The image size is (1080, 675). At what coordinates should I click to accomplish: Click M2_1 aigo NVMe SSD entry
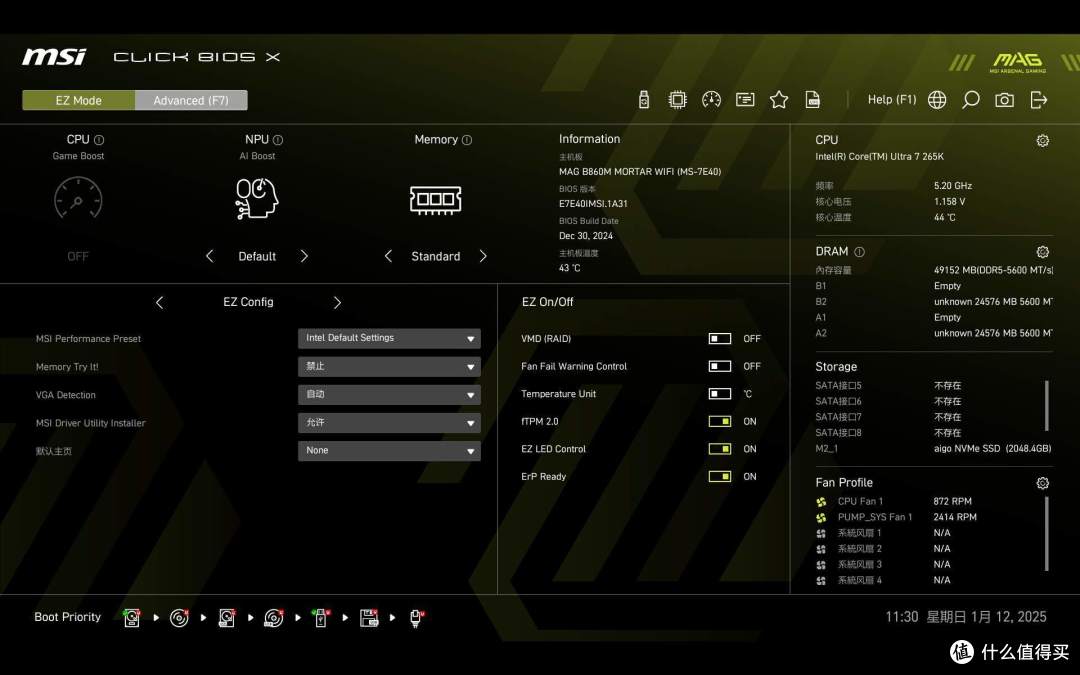pyautogui.click(x=933, y=448)
